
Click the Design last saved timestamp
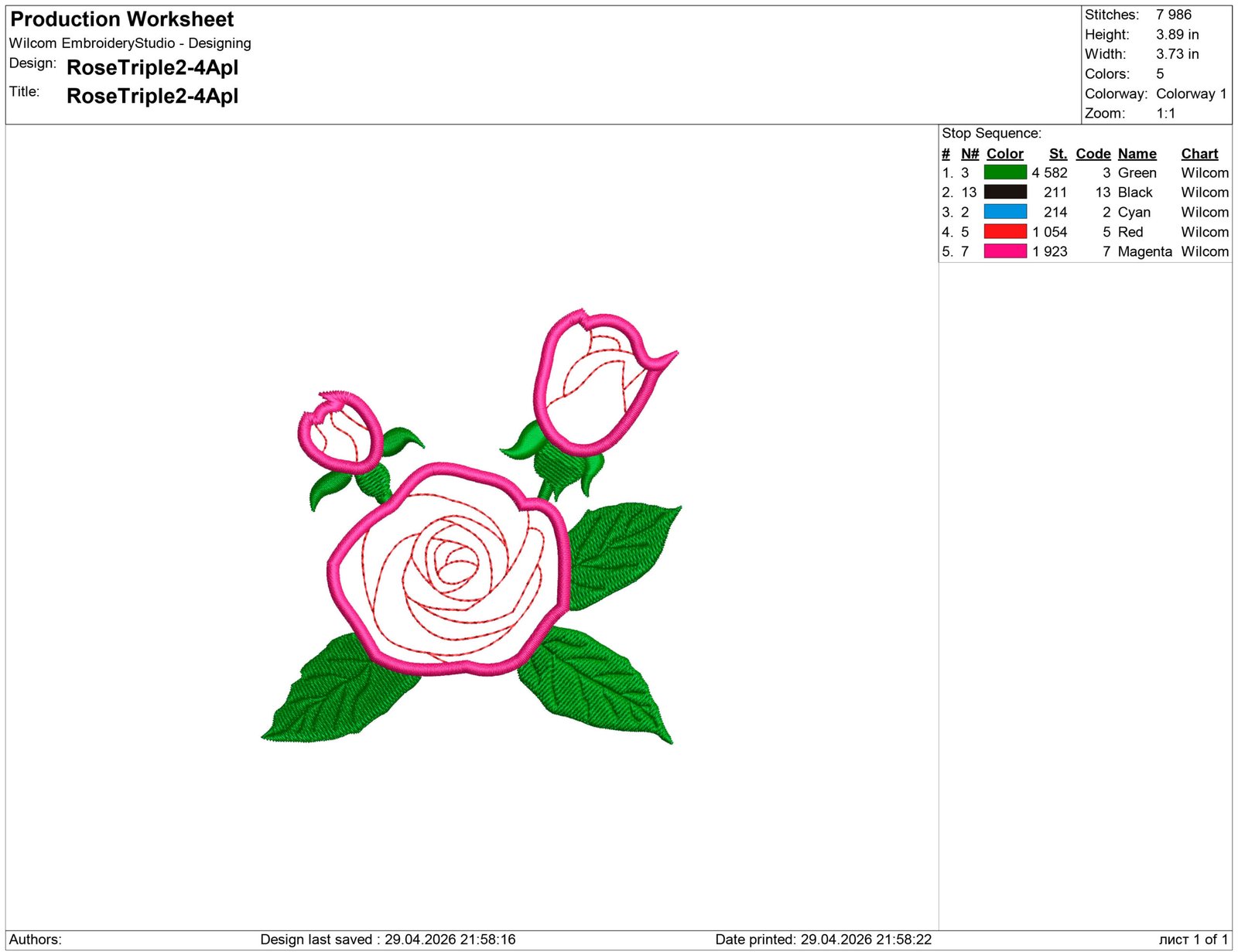coord(388,940)
